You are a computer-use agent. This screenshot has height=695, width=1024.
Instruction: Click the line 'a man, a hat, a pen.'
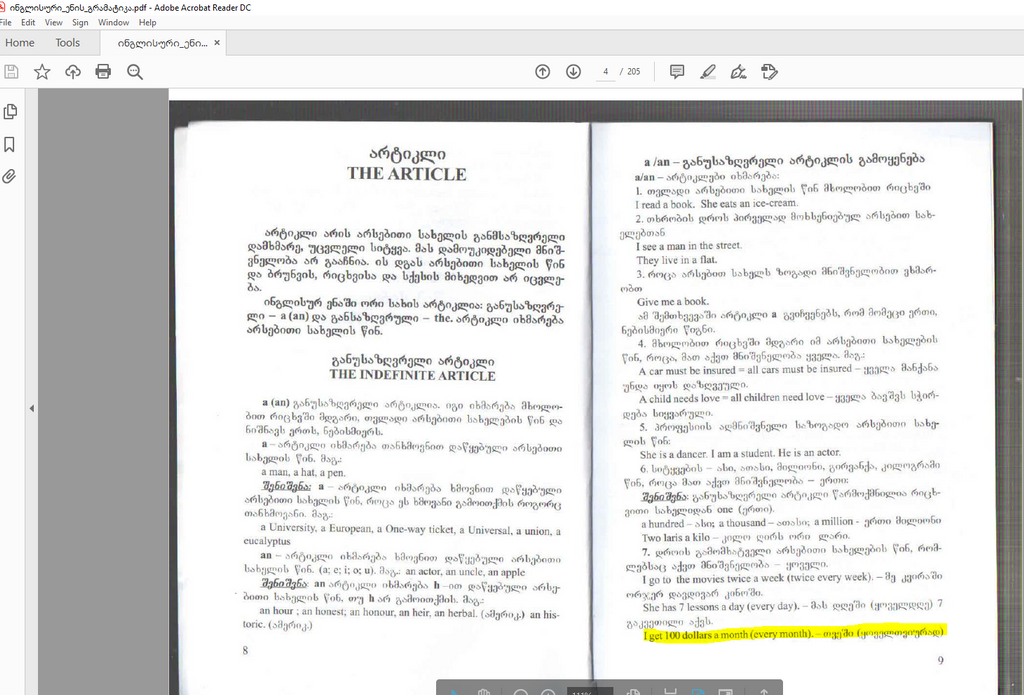(x=304, y=472)
